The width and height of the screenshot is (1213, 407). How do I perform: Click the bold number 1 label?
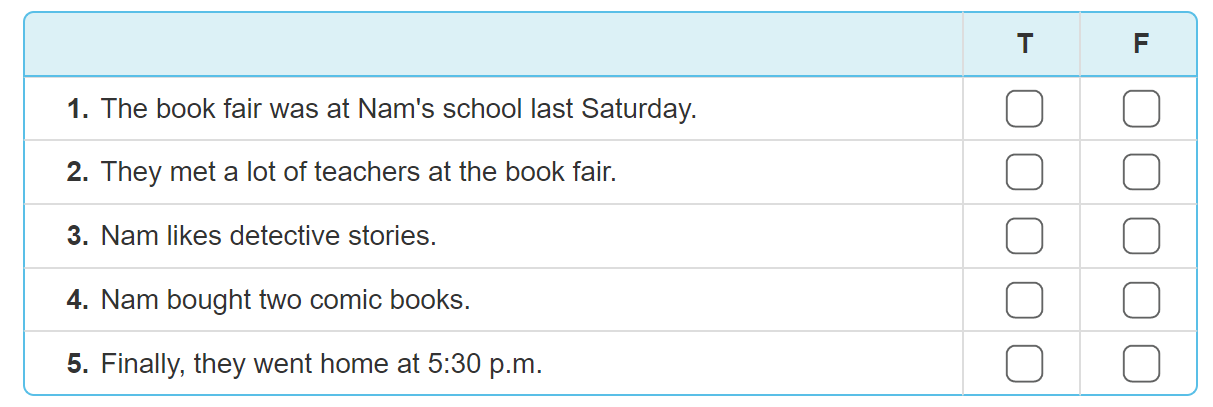click(78, 109)
